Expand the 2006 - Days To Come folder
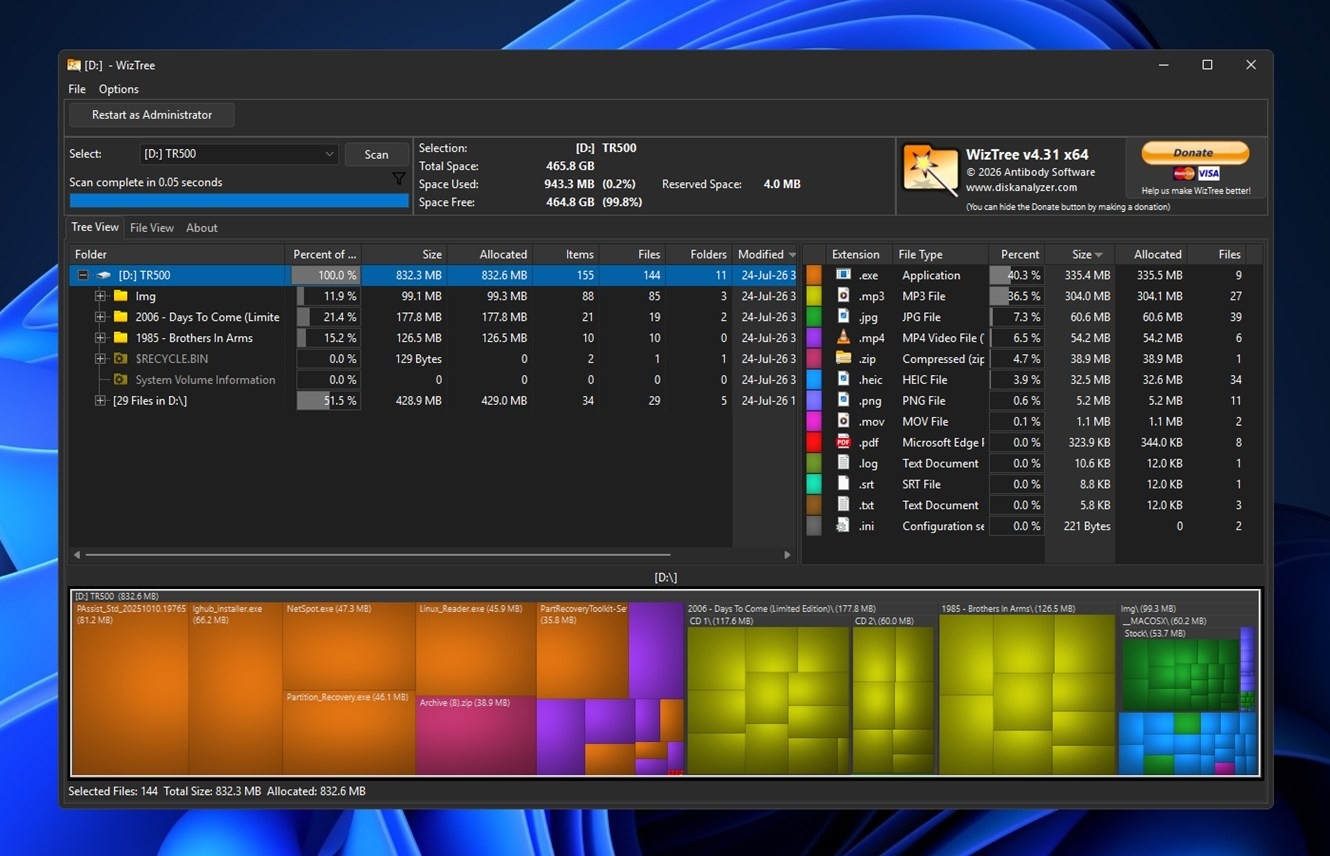1330x856 pixels. (x=100, y=317)
